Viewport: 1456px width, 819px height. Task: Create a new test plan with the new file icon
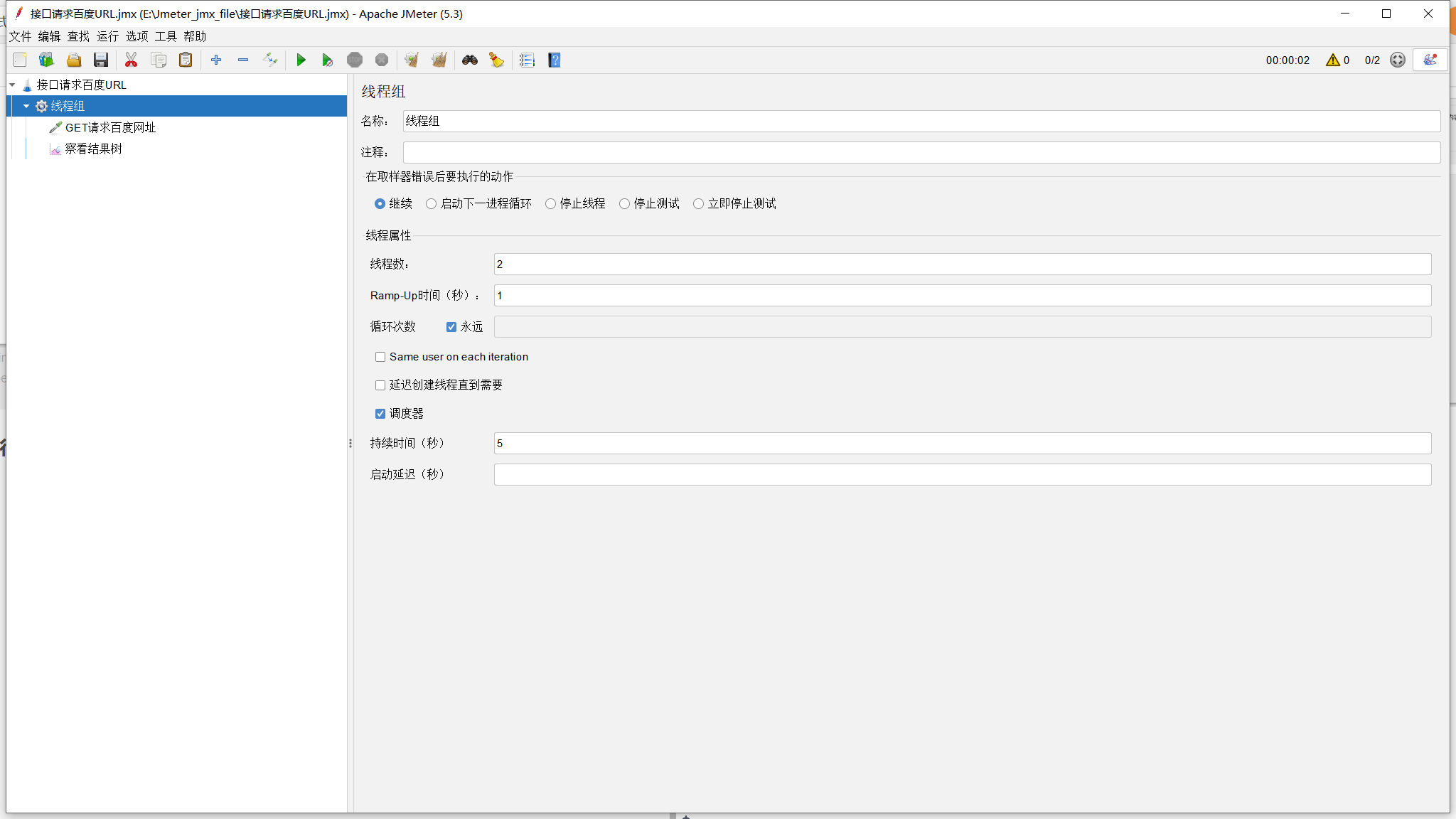pyautogui.click(x=20, y=60)
